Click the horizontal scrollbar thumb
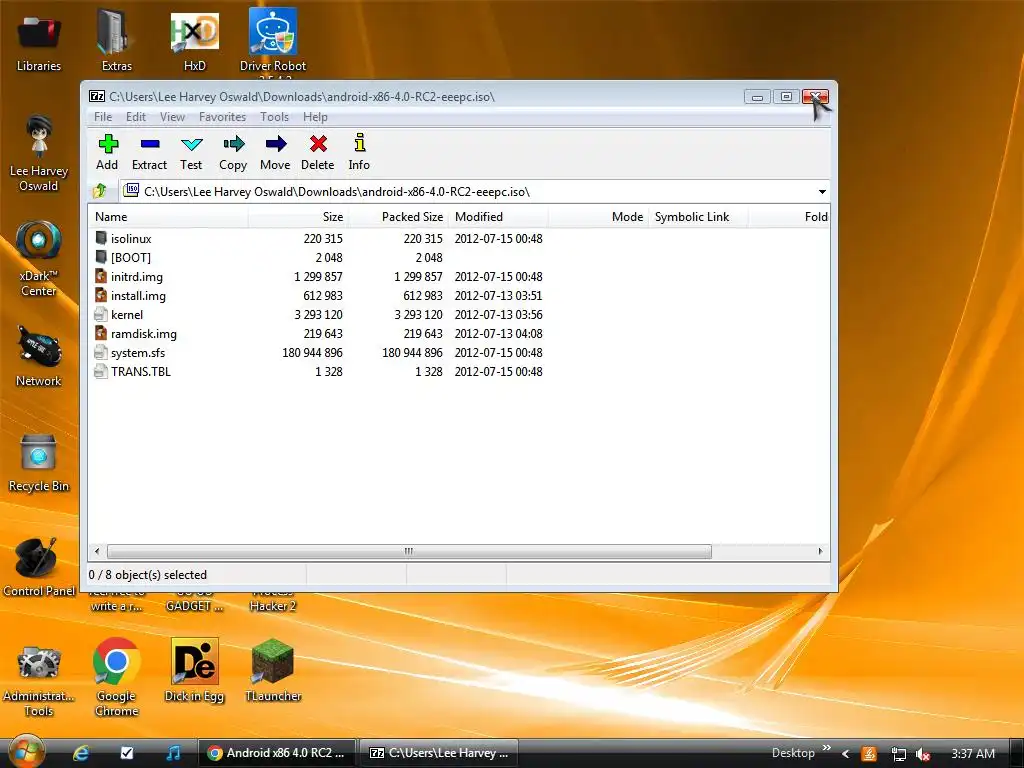 pos(409,551)
